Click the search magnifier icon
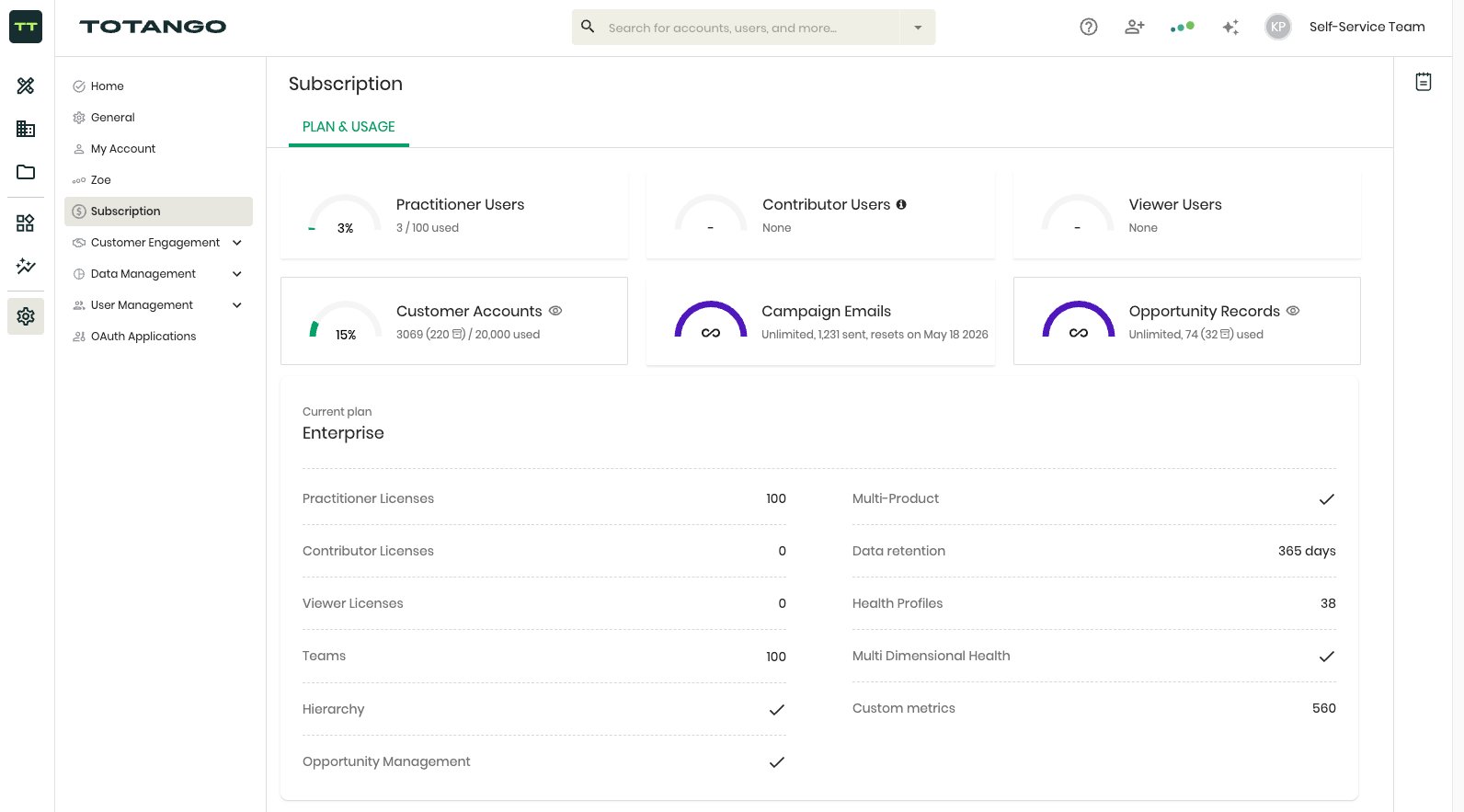 click(x=588, y=27)
